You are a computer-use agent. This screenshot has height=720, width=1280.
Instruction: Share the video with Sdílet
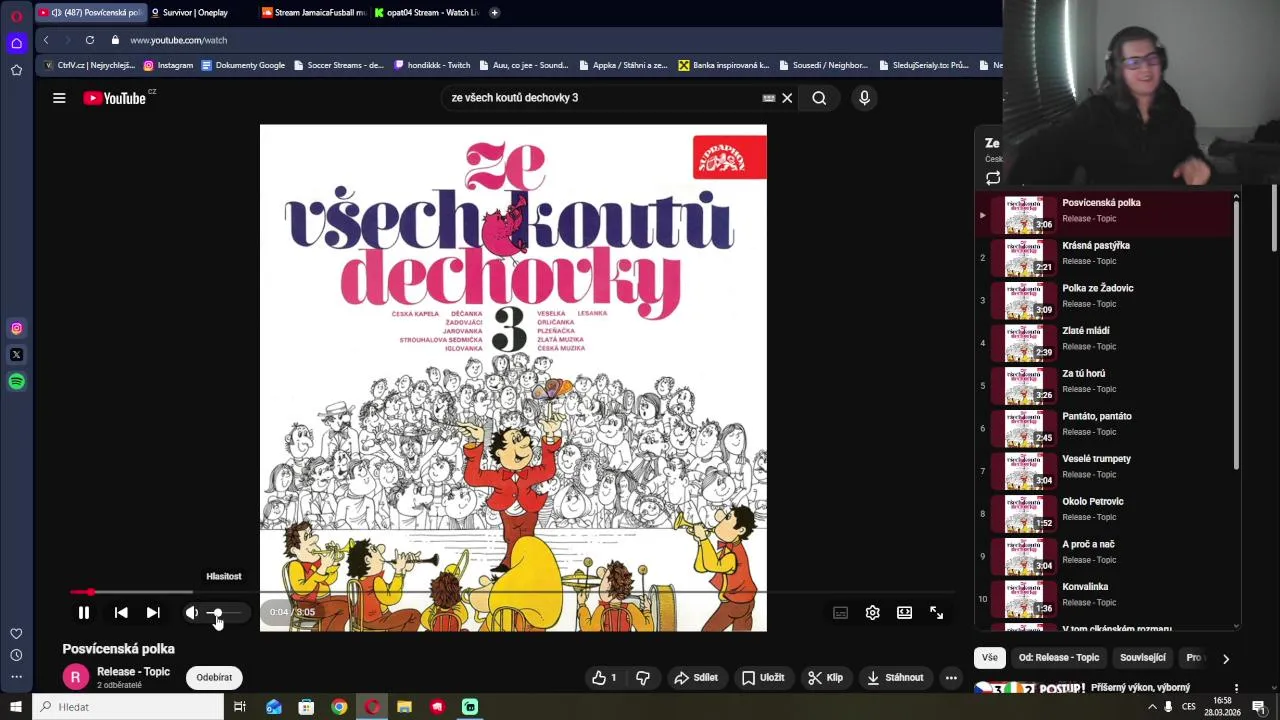pos(696,677)
